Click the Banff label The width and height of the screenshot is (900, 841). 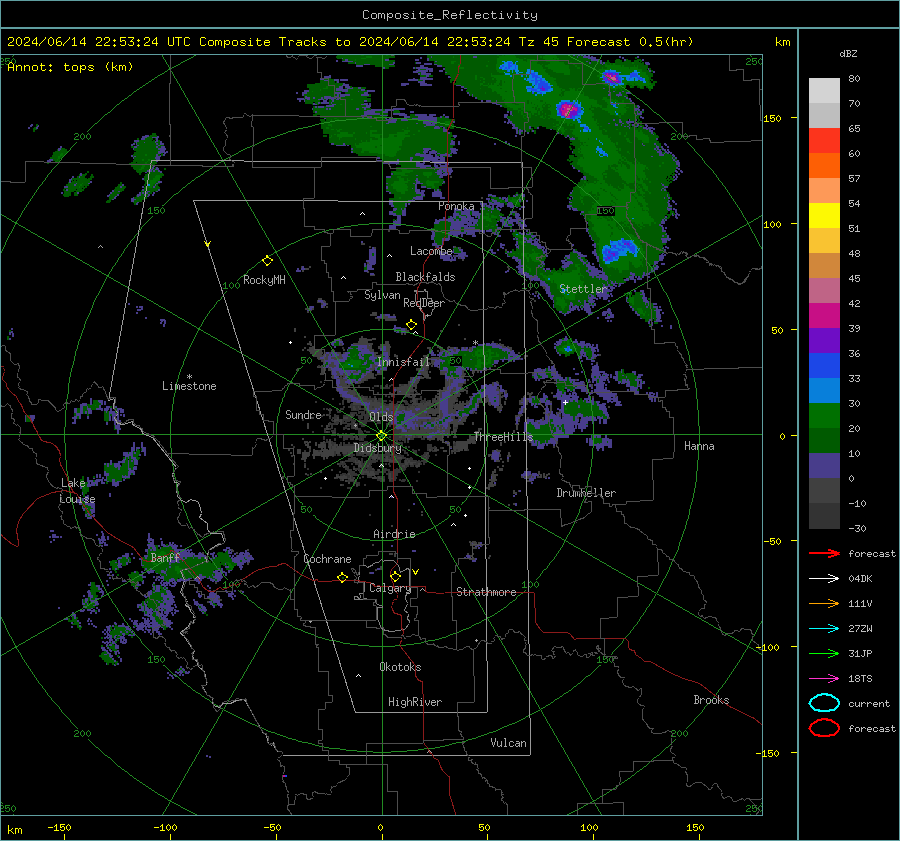165,558
